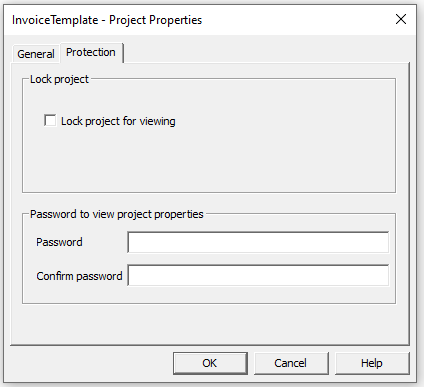
Task: Click the 'Confirm password' field label
Action: coord(79,276)
